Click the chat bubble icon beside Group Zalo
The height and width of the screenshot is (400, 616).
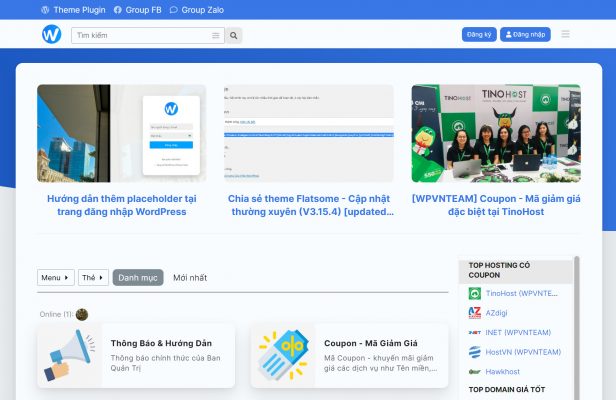tap(173, 10)
